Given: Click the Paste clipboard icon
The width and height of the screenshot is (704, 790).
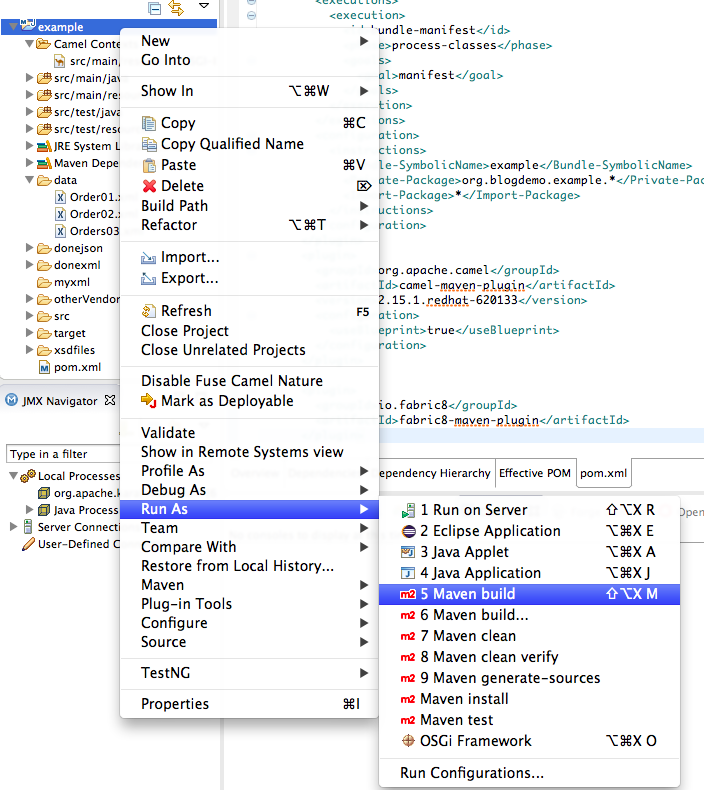Looking at the screenshot, I should [x=149, y=165].
